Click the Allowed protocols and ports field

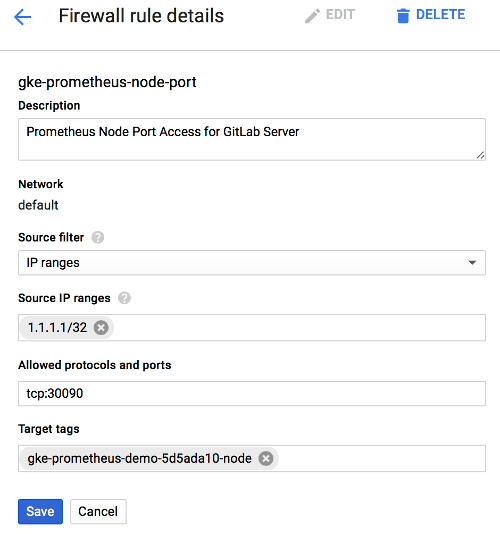pos(252,393)
